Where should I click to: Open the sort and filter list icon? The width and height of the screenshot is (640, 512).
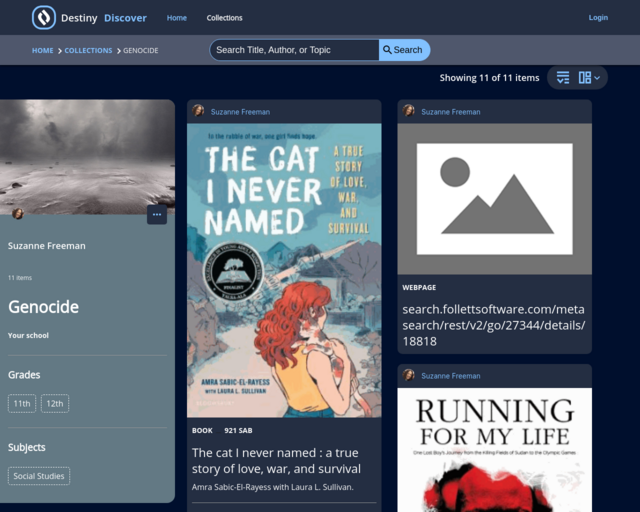coord(563,78)
